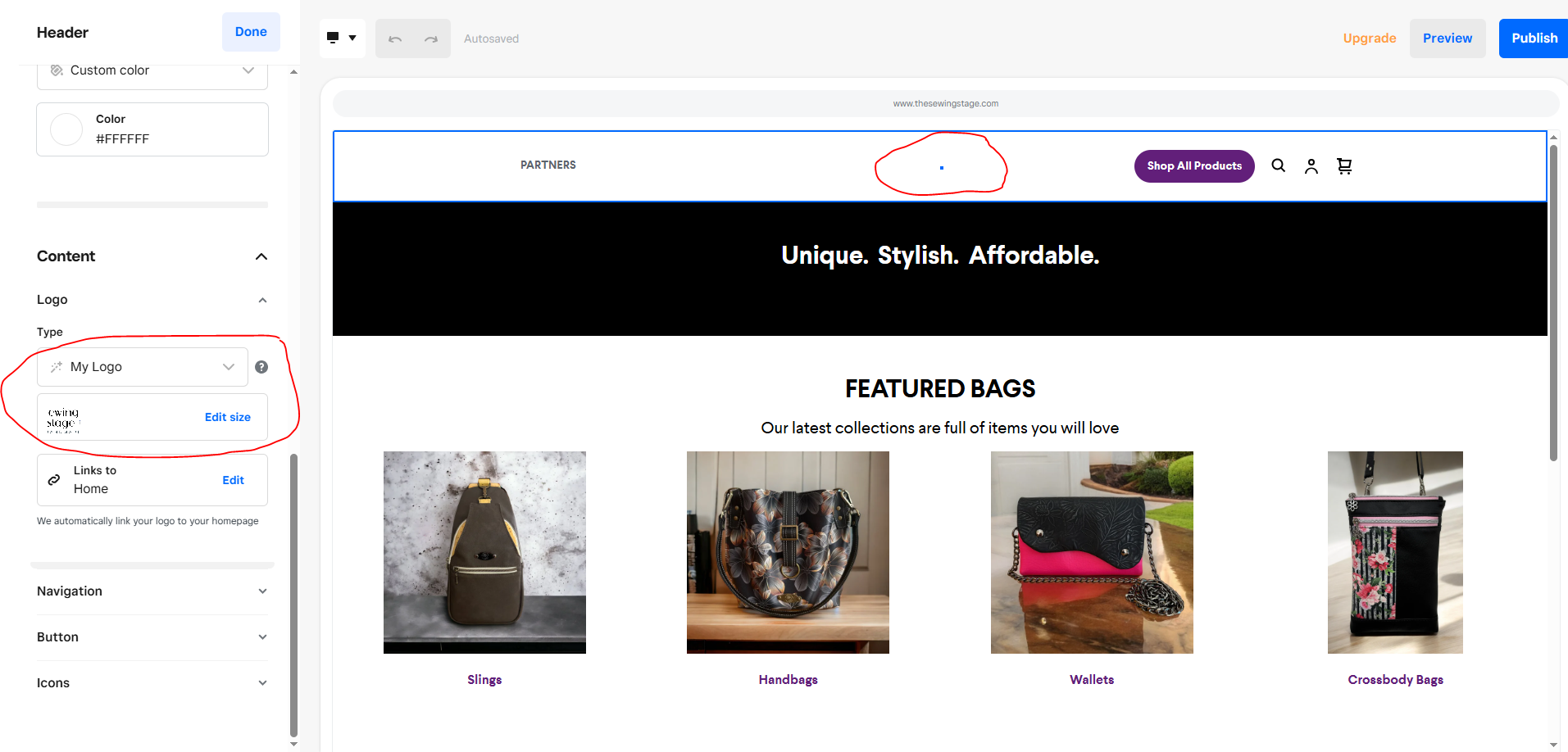This screenshot has height=752, width=1568.
Task: Click the Crossbody Bags category link
Action: (1396, 680)
